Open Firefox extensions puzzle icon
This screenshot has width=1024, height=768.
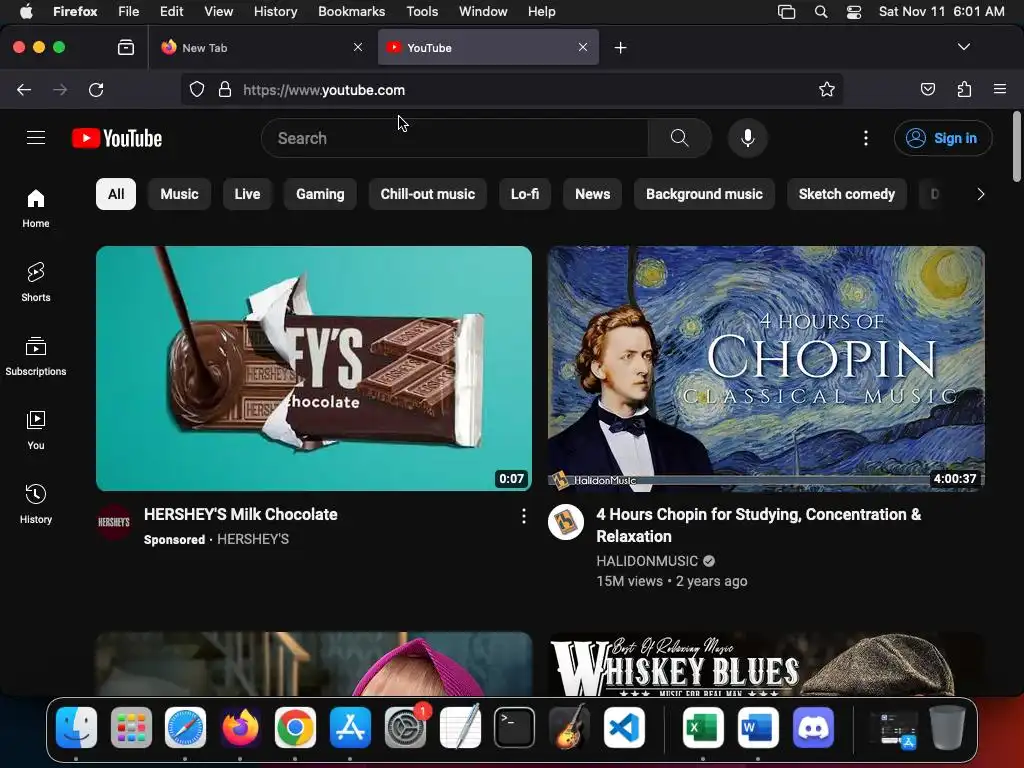point(964,89)
